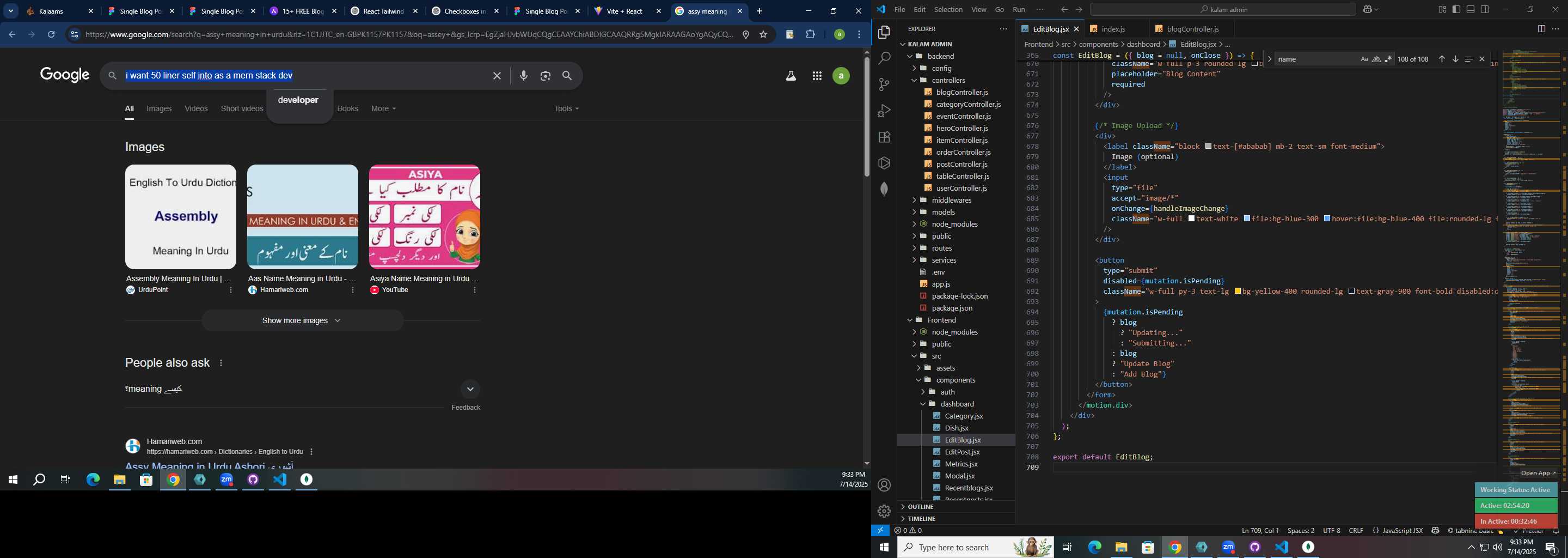Click JavaScript JSX language mode in status bar
Image resolution: width=1568 pixels, height=558 pixels.
point(1403,531)
